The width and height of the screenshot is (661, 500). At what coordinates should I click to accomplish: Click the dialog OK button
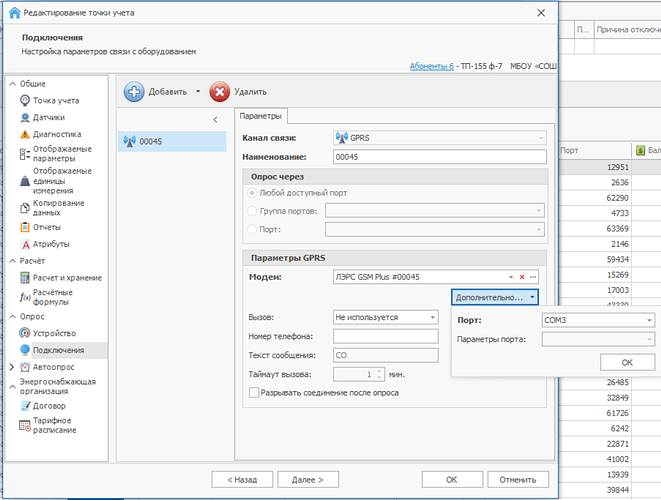(452, 479)
